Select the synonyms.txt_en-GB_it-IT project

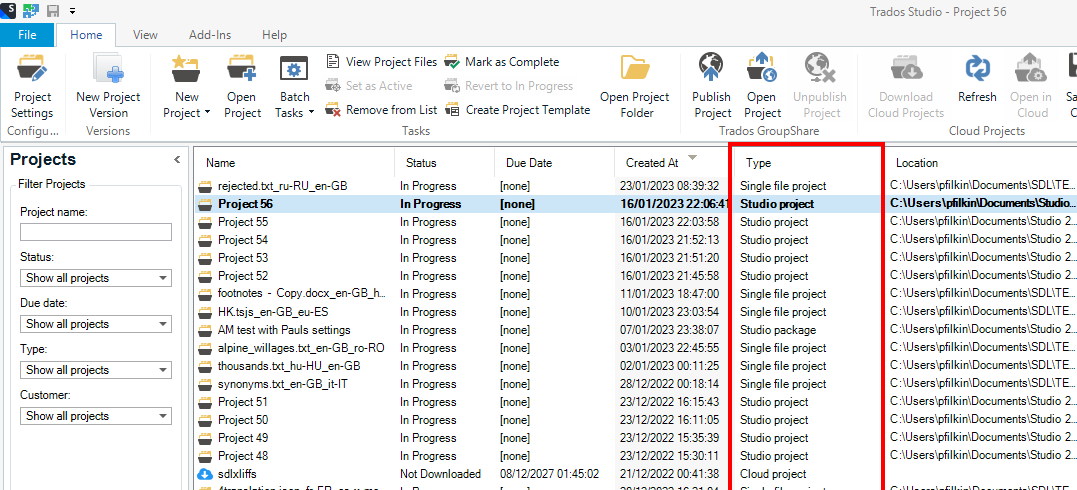pos(636,383)
